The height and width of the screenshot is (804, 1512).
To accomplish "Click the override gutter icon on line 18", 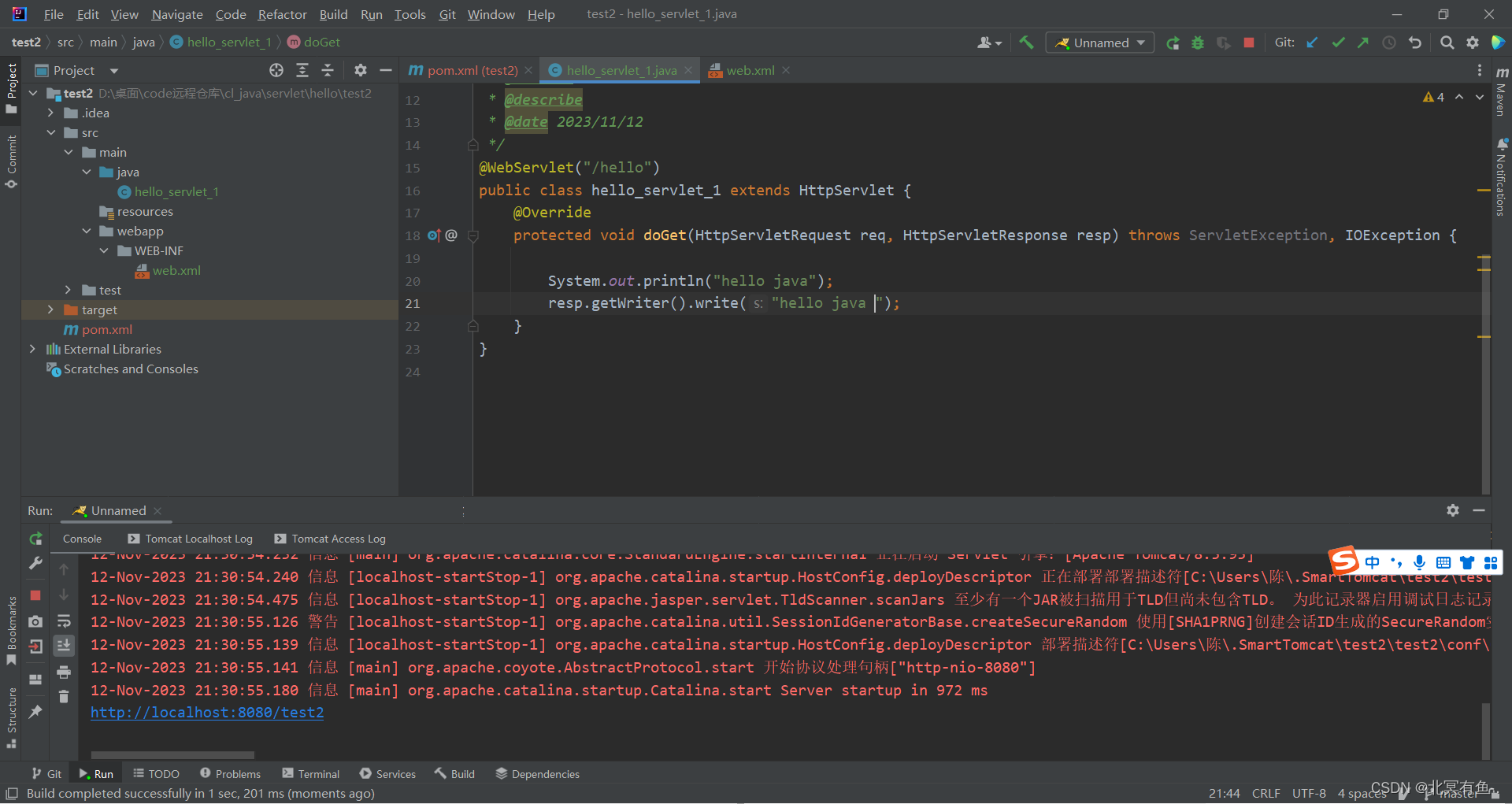I will point(434,235).
